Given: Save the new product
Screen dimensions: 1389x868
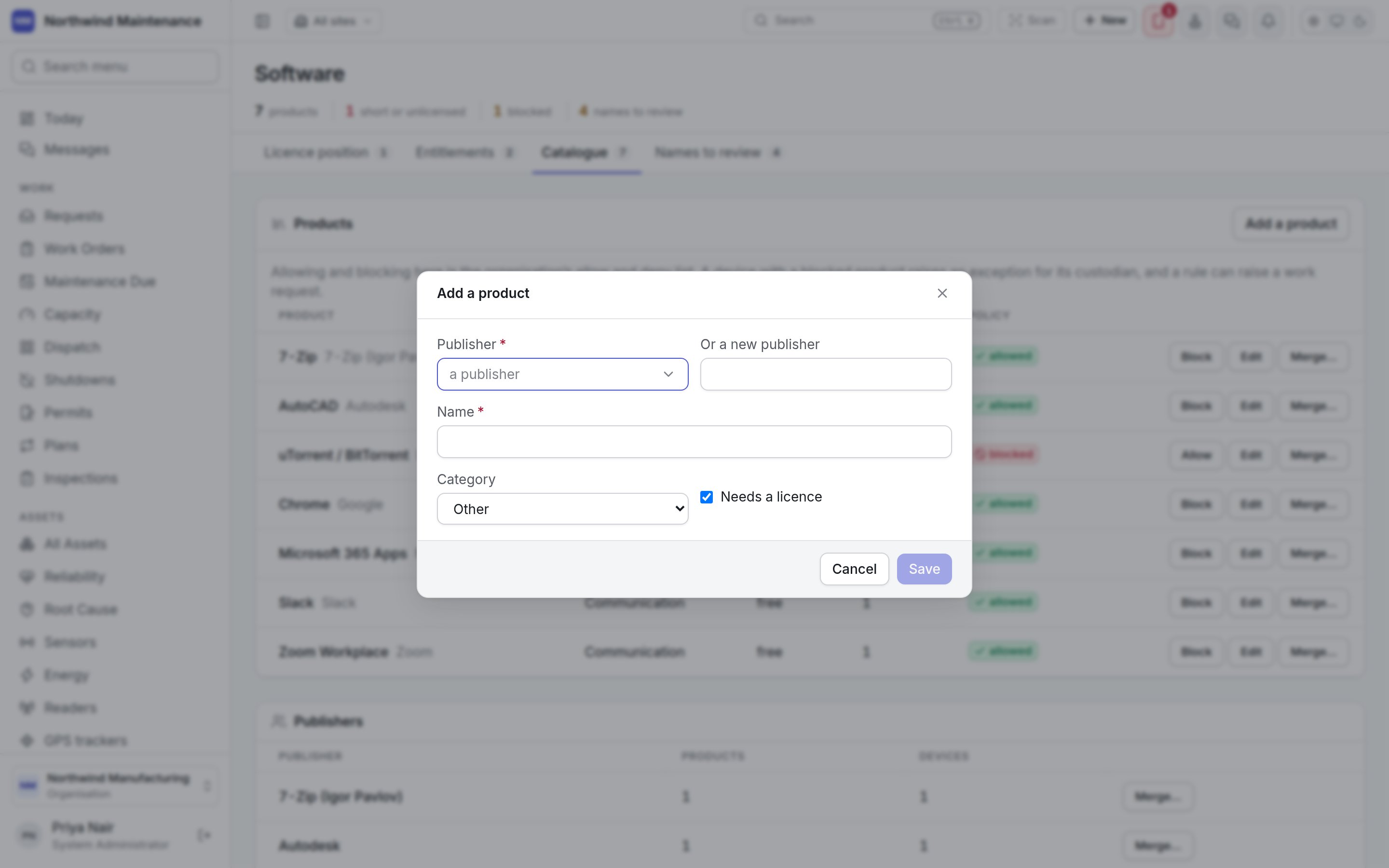Looking at the screenshot, I should pyautogui.click(x=924, y=569).
